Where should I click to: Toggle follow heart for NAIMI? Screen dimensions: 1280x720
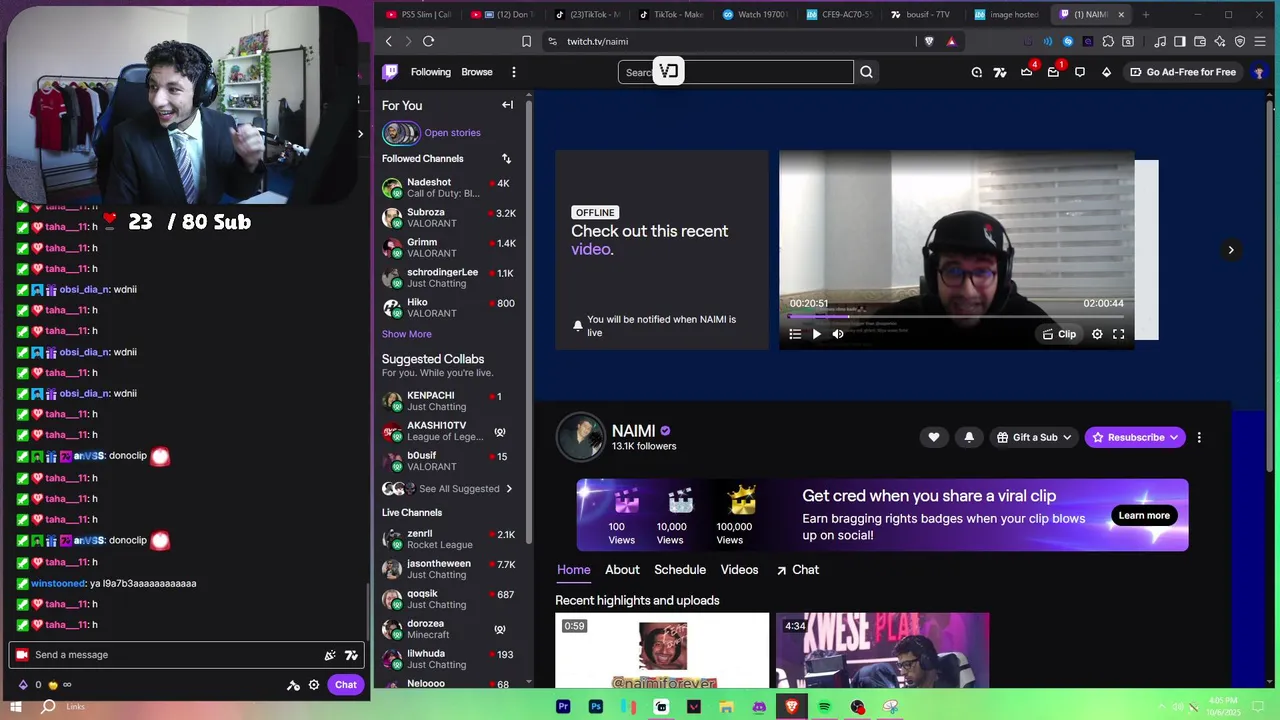(x=934, y=437)
